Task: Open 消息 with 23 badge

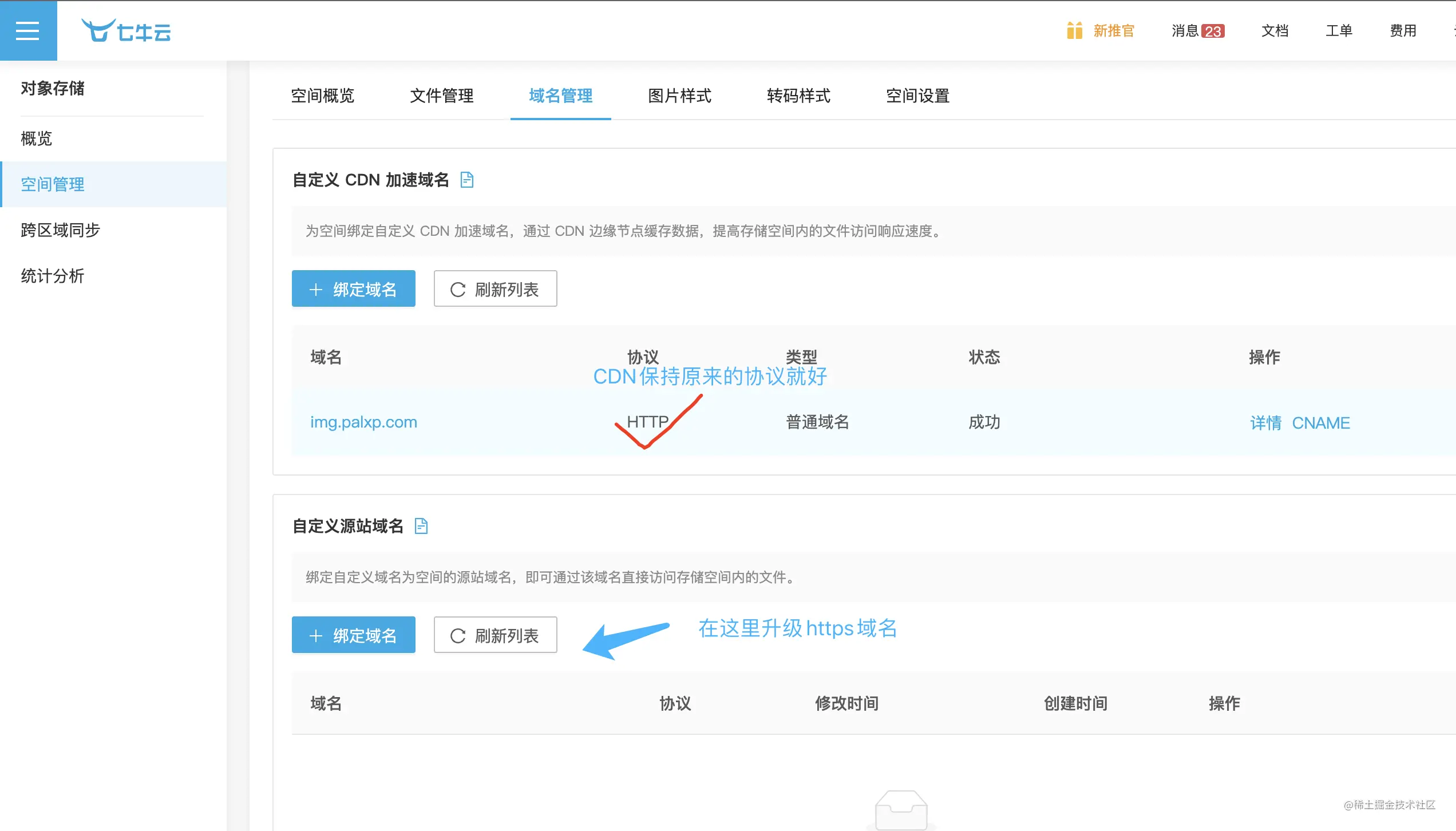Action: [x=1198, y=31]
